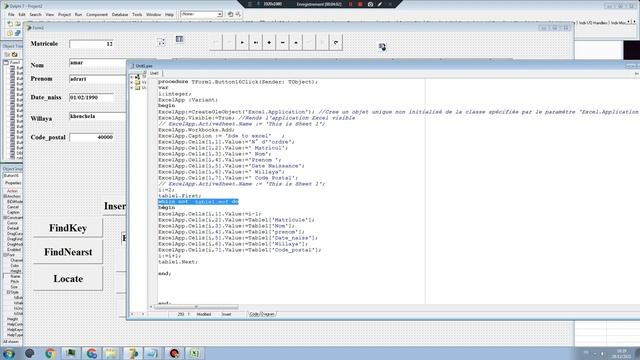The height and width of the screenshot is (360, 640).
Task: Click the DBNavigator last record button
Action: (256, 42)
